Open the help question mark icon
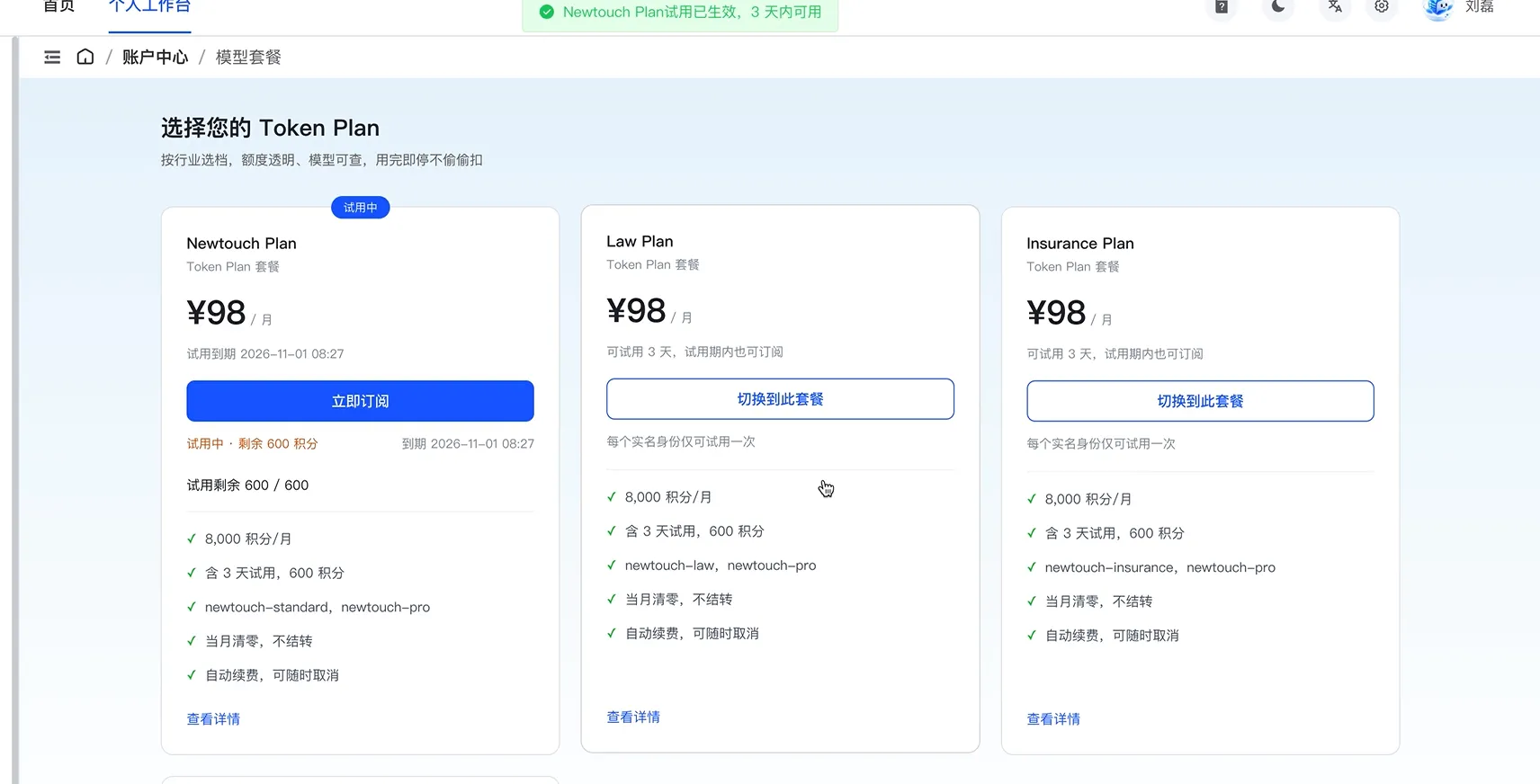Viewport: 1540px width, 784px height. pyautogui.click(x=1222, y=7)
